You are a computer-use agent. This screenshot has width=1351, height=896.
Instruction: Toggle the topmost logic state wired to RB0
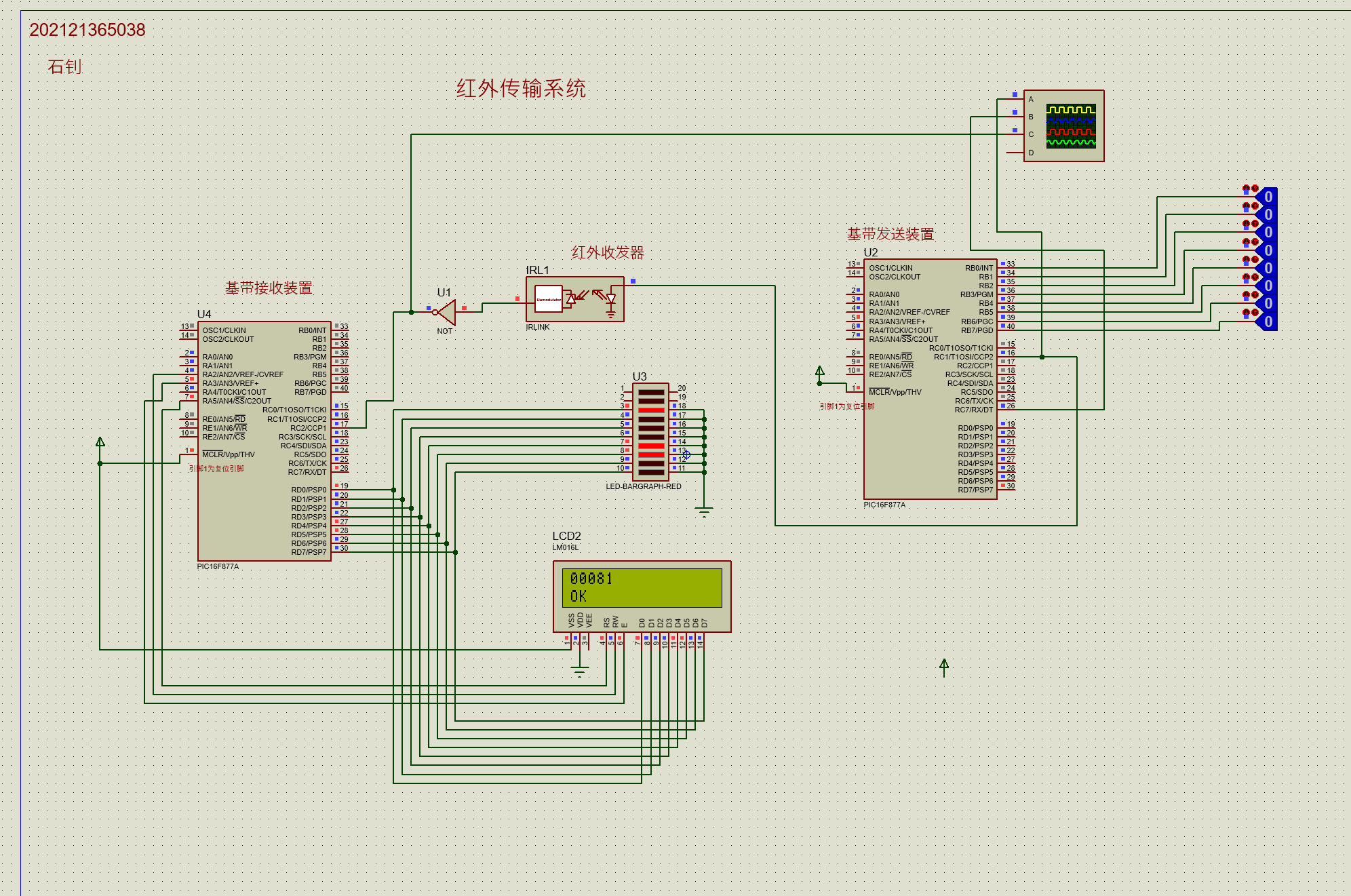coord(1267,197)
